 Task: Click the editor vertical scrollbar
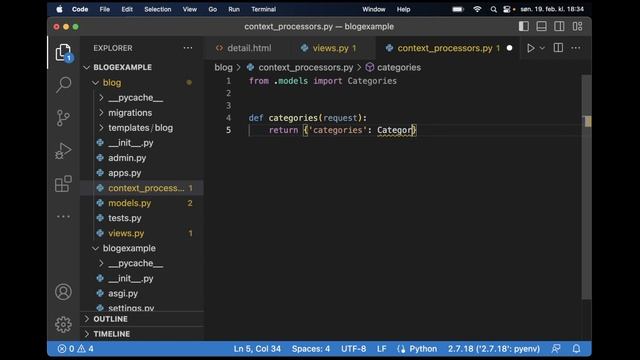[x=587, y=188]
